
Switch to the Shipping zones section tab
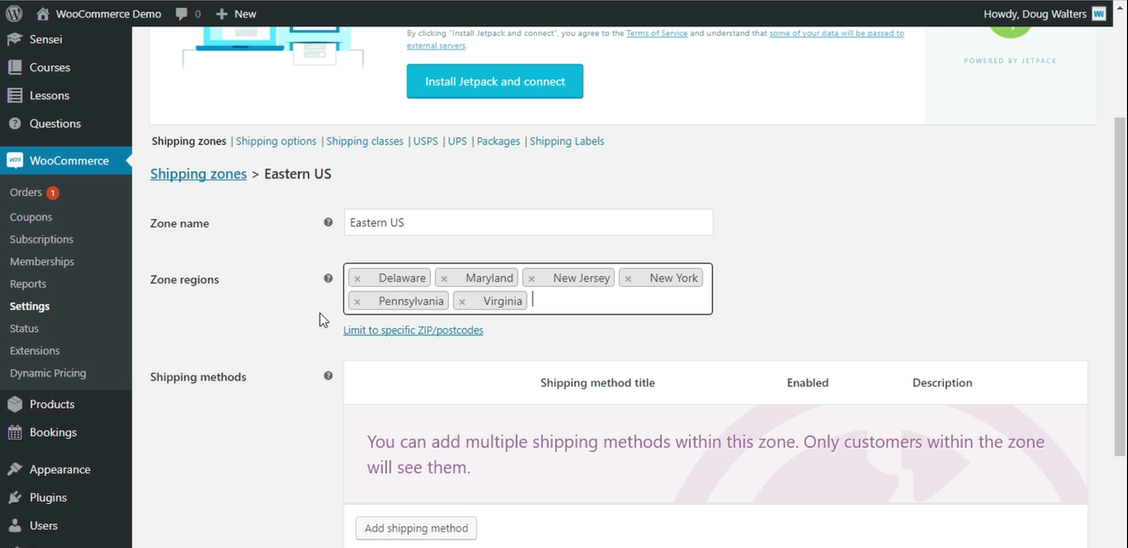(189, 141)
